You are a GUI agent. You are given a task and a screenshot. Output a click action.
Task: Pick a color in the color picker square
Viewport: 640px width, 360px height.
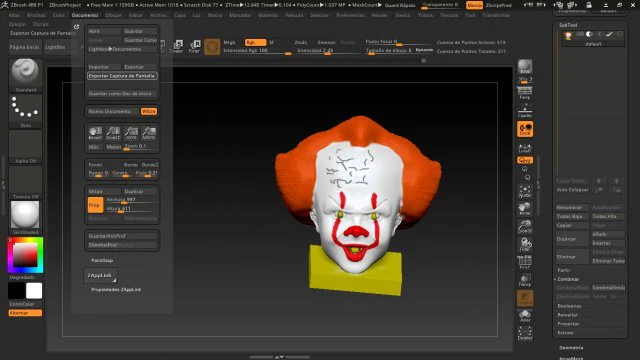[x=25, y=255]
